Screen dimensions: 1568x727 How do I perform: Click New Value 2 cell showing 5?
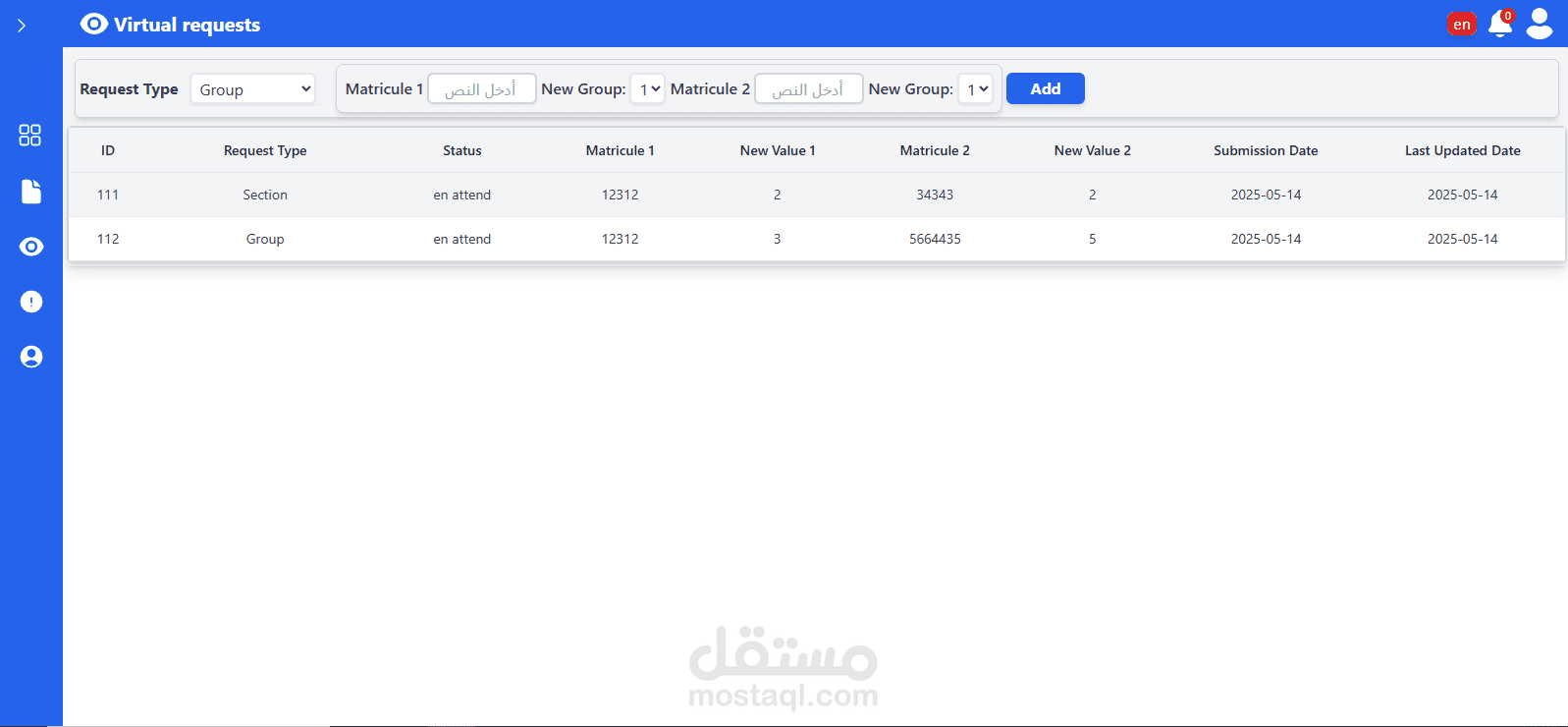[1093, 239]
